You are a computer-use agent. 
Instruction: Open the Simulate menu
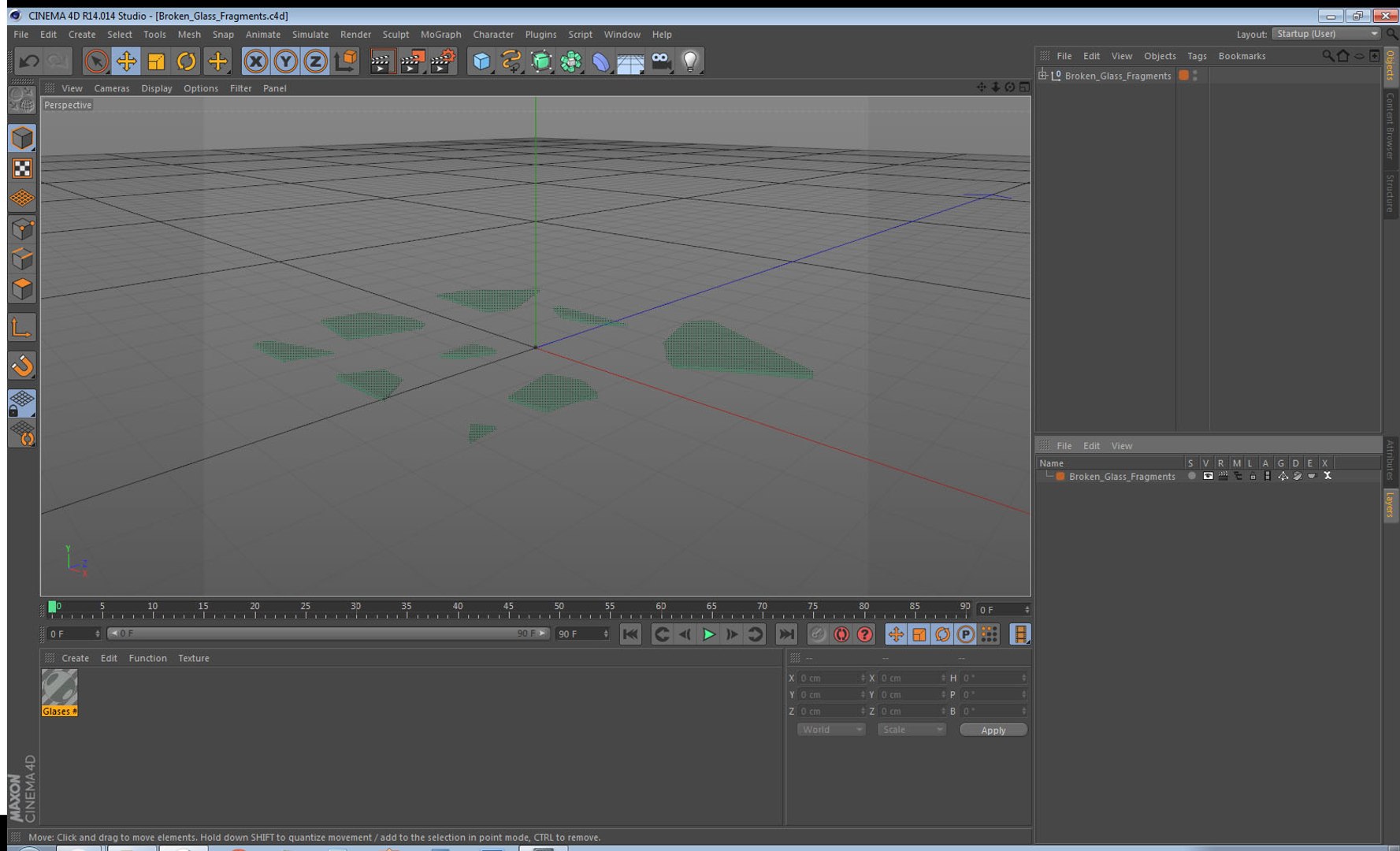310,35
